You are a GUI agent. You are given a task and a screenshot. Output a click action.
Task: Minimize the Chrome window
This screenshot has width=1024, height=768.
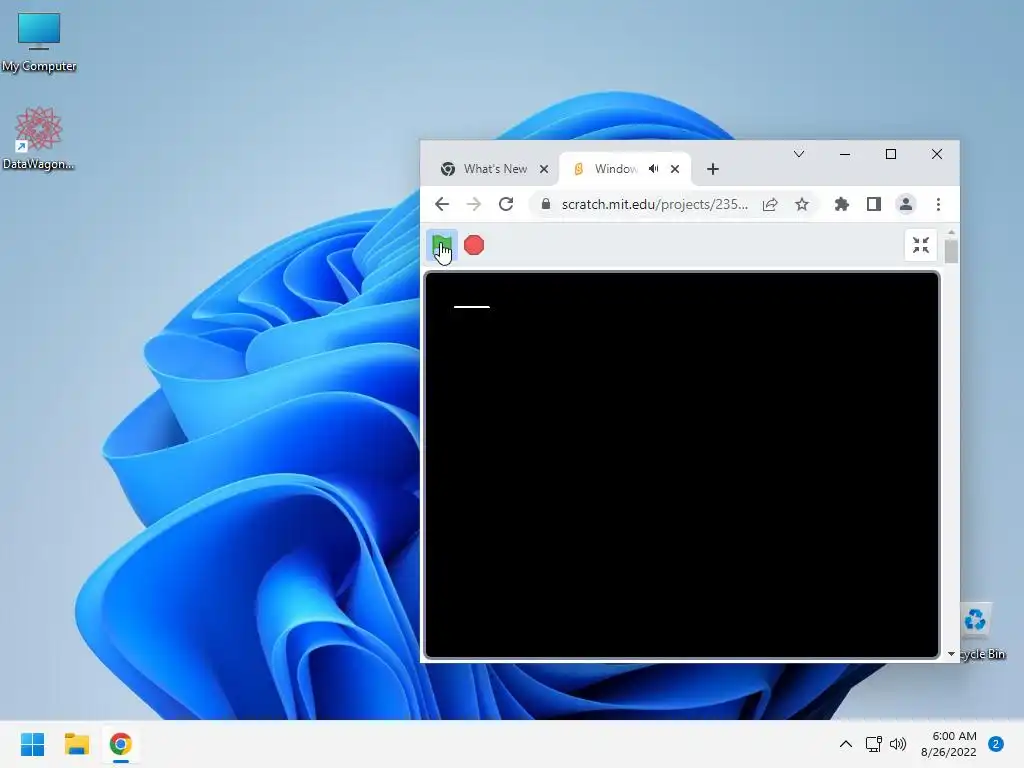[845, 154]
